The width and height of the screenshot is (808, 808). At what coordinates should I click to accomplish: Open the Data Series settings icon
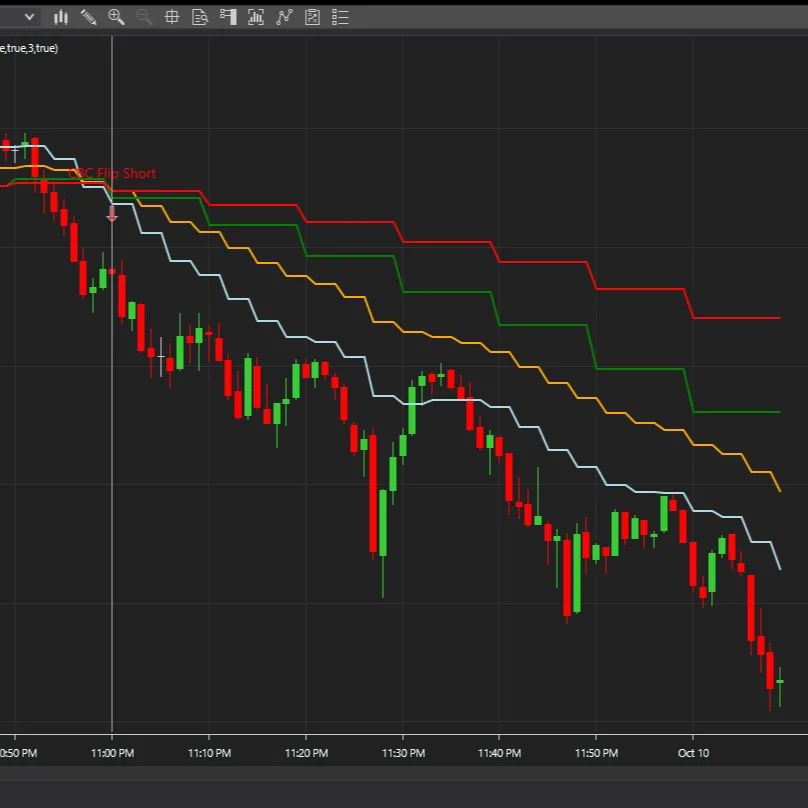tap(256, 17)
